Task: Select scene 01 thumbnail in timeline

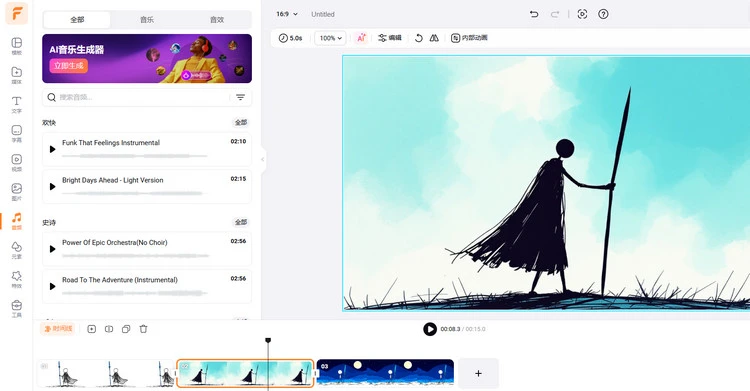Action: [106, 373]
